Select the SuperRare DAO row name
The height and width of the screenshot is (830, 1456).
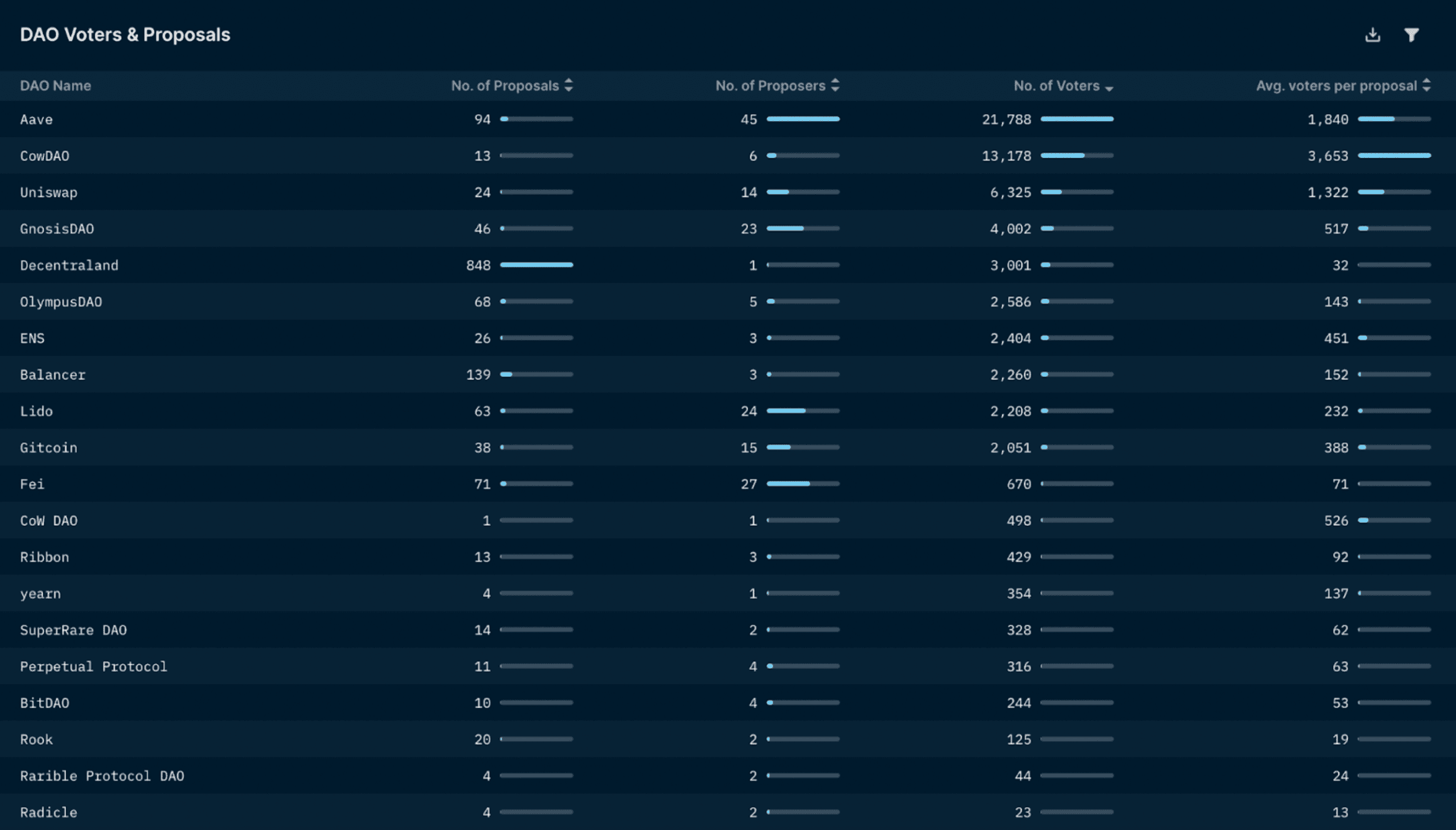[73, 630]
